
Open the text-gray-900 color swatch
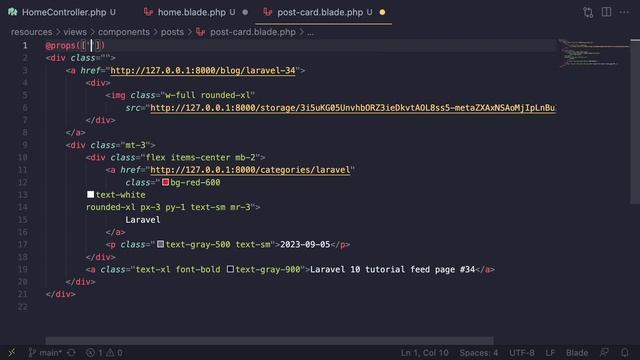pyautogui.click(x=230, y=269)
